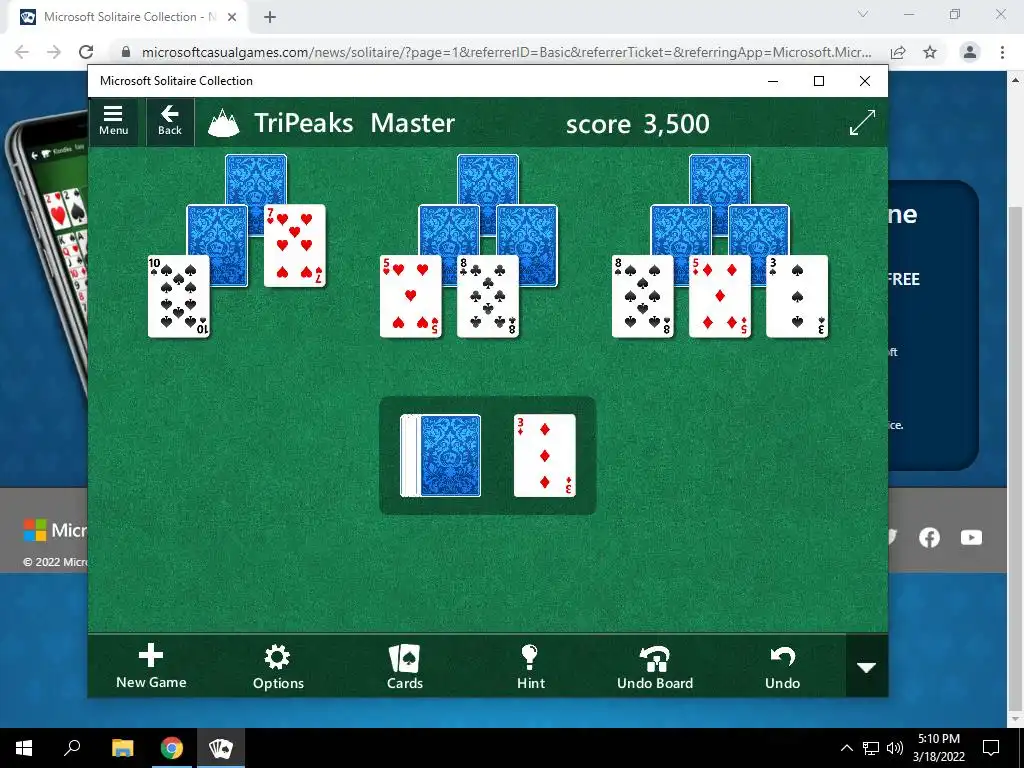Open the Chrome profile avatar
The width and height of the screenshot is (1024, 768).
(x=970, y=52)
